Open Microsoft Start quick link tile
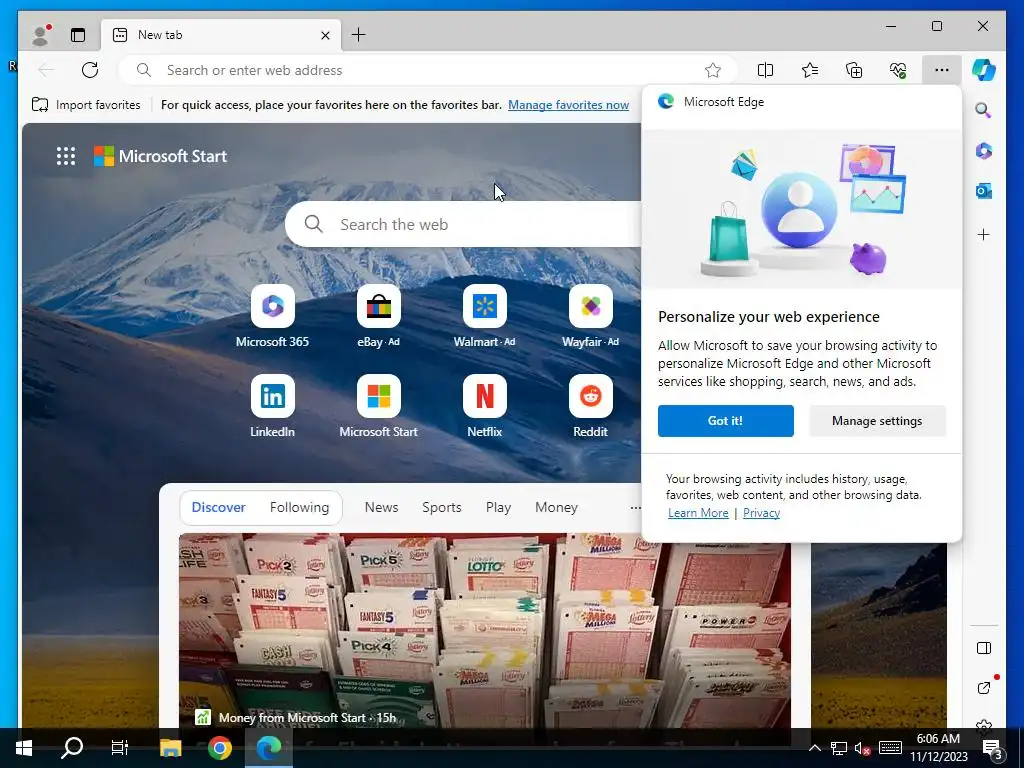This screenshot has height=768, width=1024. 378,406
